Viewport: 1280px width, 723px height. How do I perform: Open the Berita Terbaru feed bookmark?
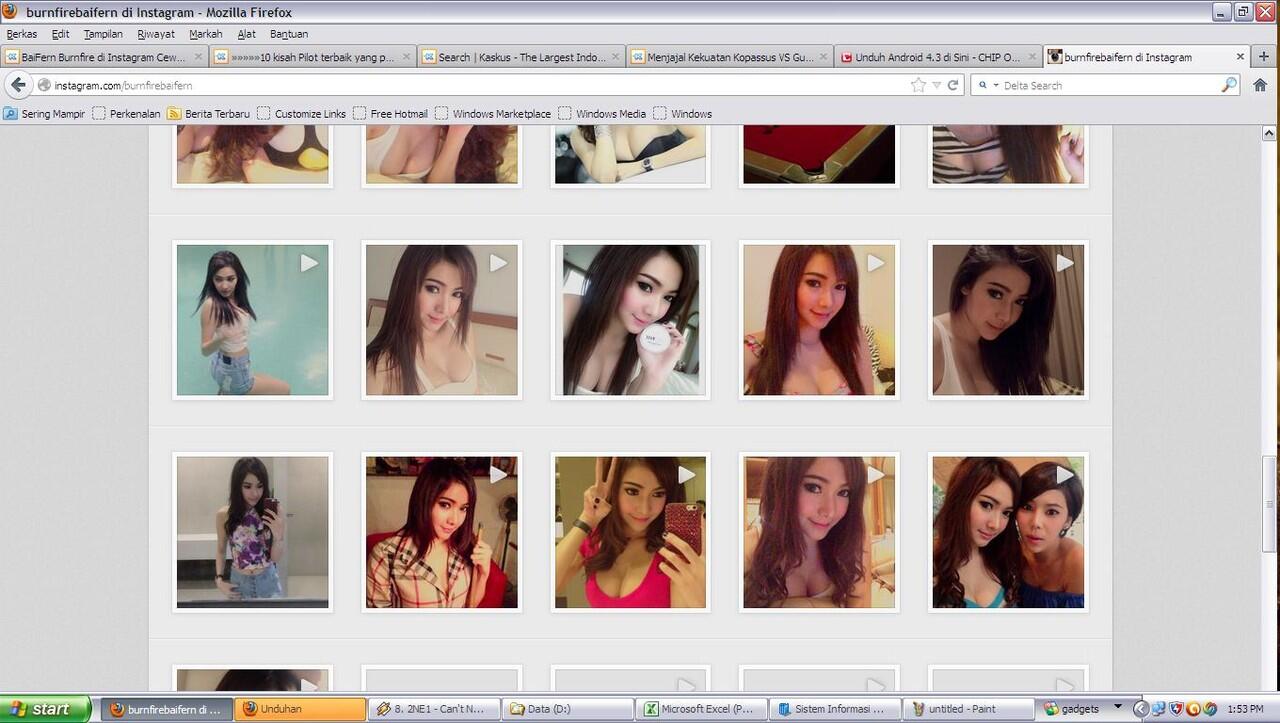click(208, 114)
